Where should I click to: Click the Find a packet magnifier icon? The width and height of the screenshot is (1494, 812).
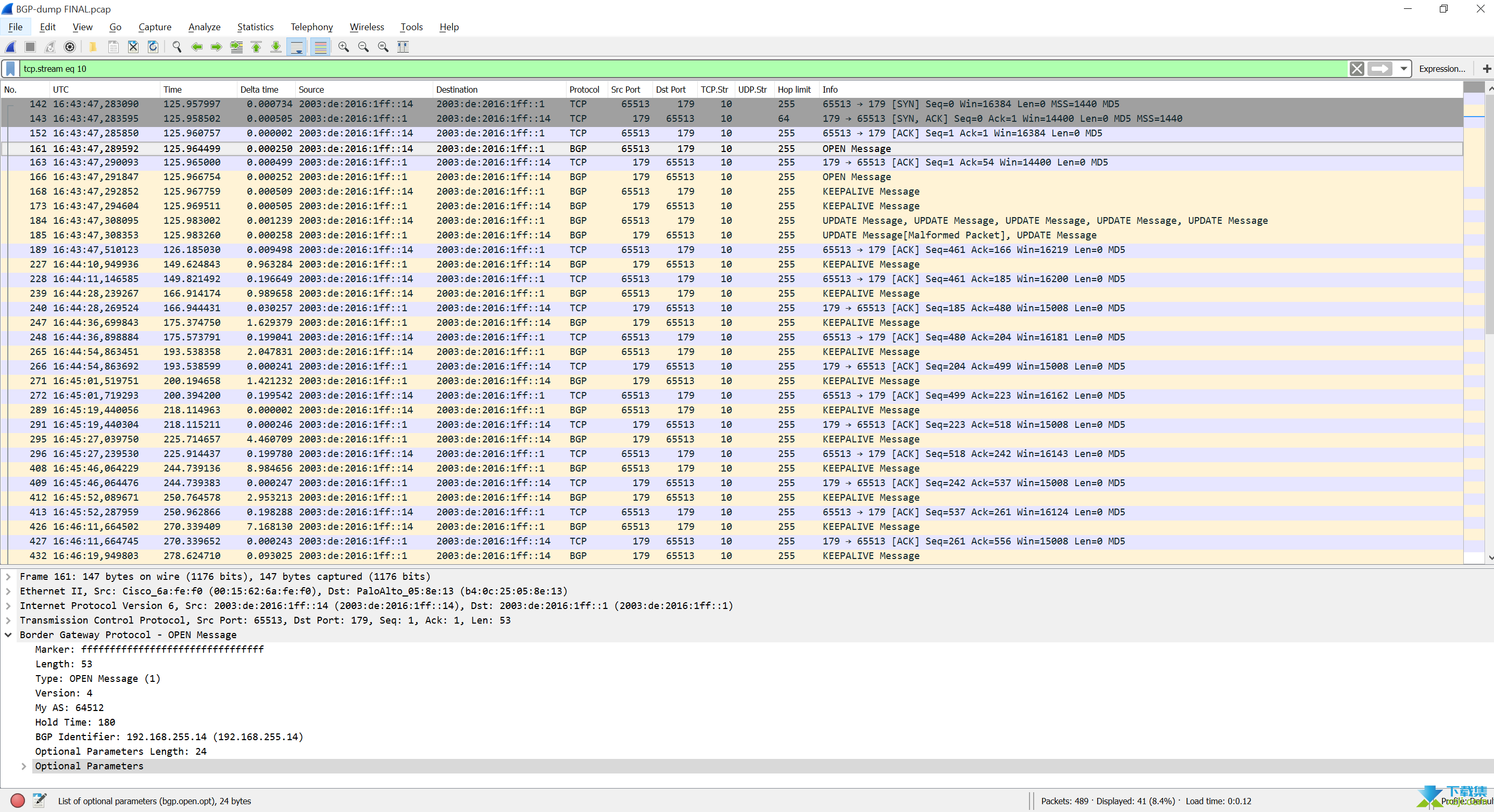(x=177, y=47)
